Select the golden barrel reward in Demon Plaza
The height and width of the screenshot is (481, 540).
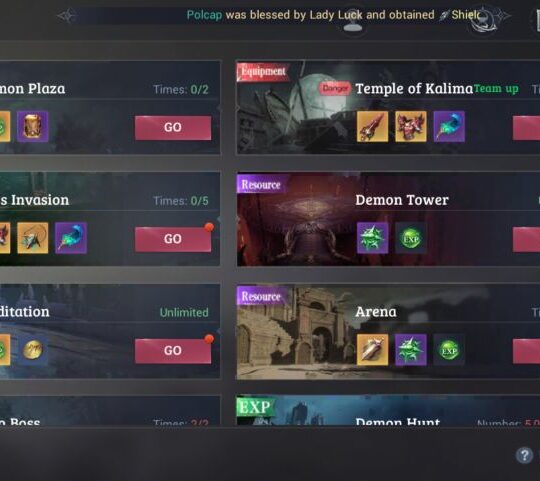point(33,126)
